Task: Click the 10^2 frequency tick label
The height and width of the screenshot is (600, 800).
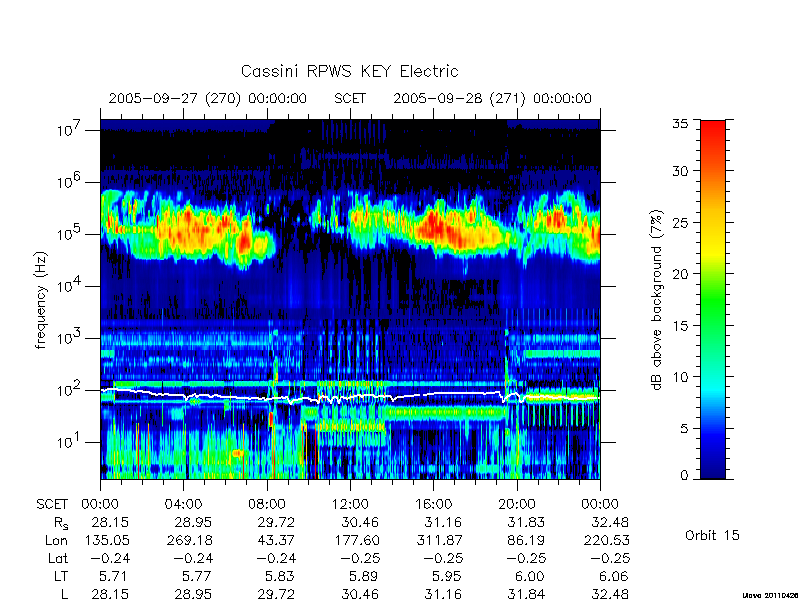Action: point(70,390)
